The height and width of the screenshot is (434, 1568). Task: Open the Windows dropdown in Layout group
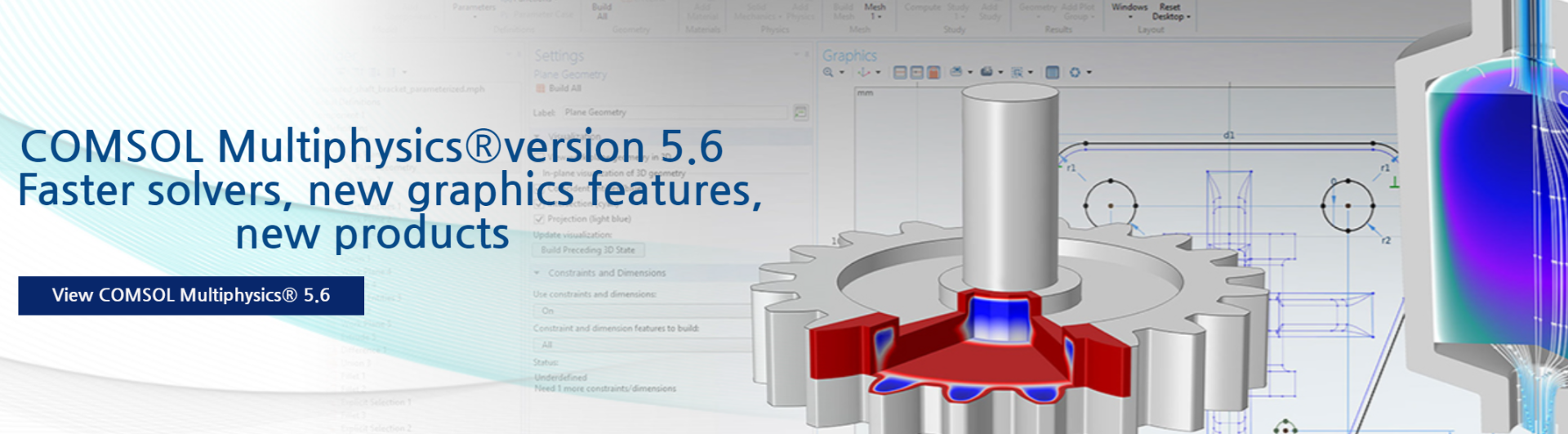click(x=1129, y=11)
